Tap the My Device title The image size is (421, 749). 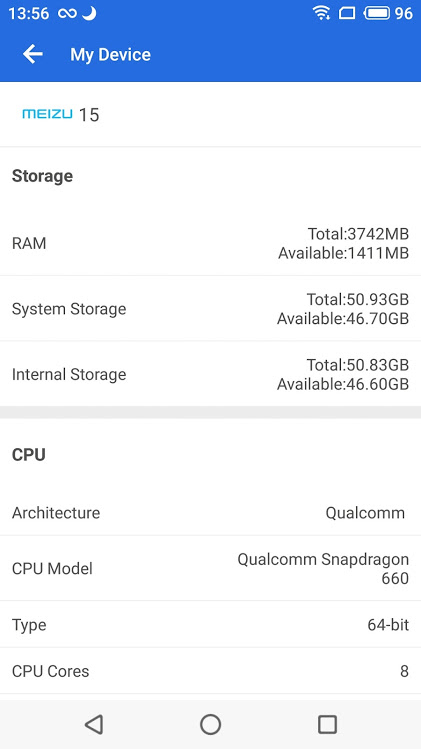110,54
